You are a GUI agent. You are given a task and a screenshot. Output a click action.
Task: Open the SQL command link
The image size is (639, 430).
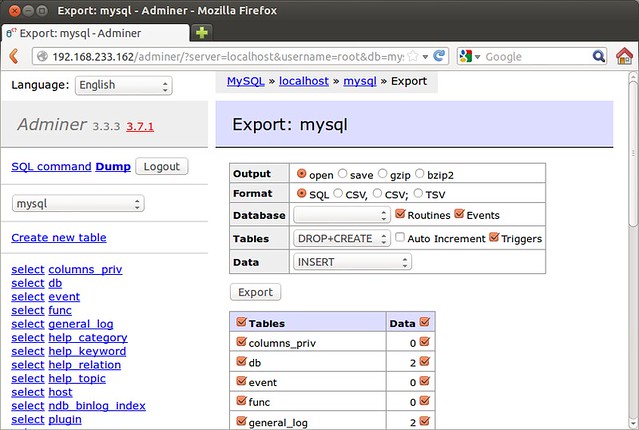(x=51, y=167)
